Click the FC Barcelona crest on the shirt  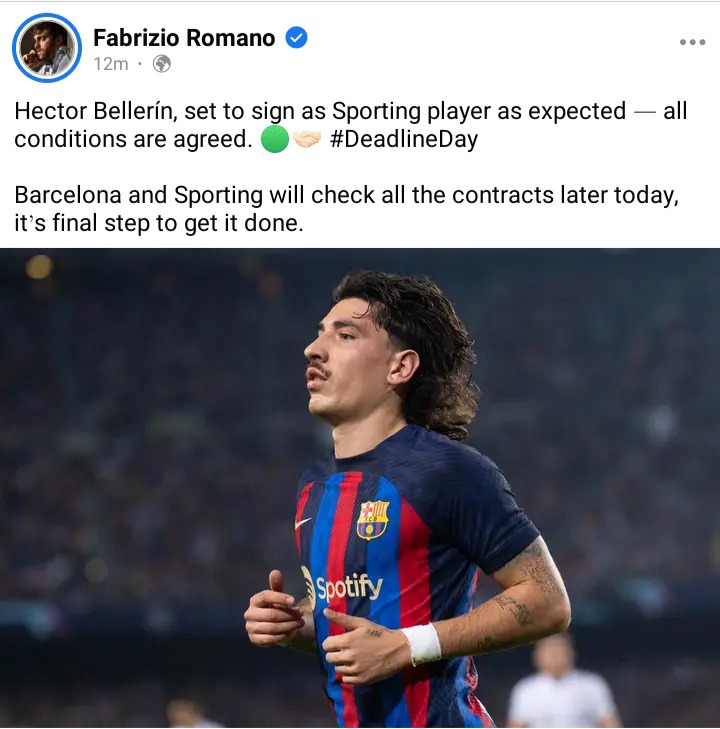click(x=373, y=520)
